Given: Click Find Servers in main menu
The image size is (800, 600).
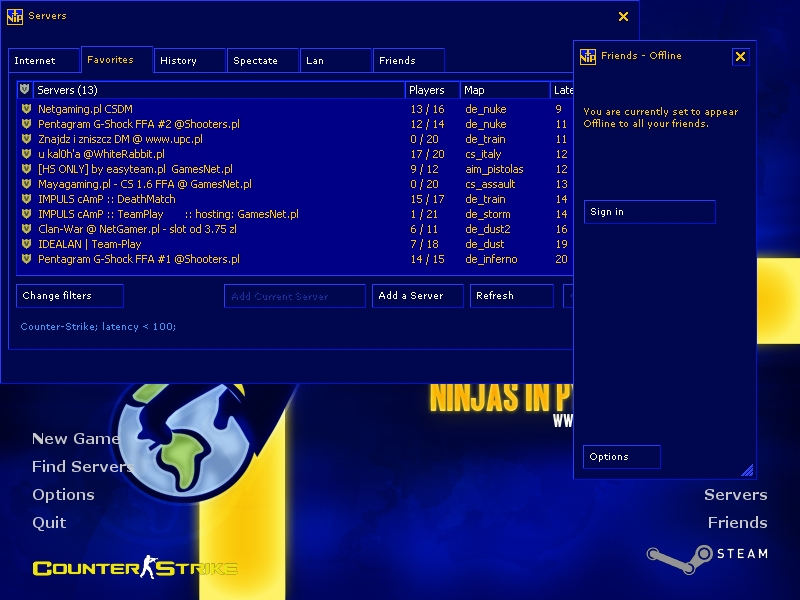Looking at the screenshot, I should click(x=82, y=466).
